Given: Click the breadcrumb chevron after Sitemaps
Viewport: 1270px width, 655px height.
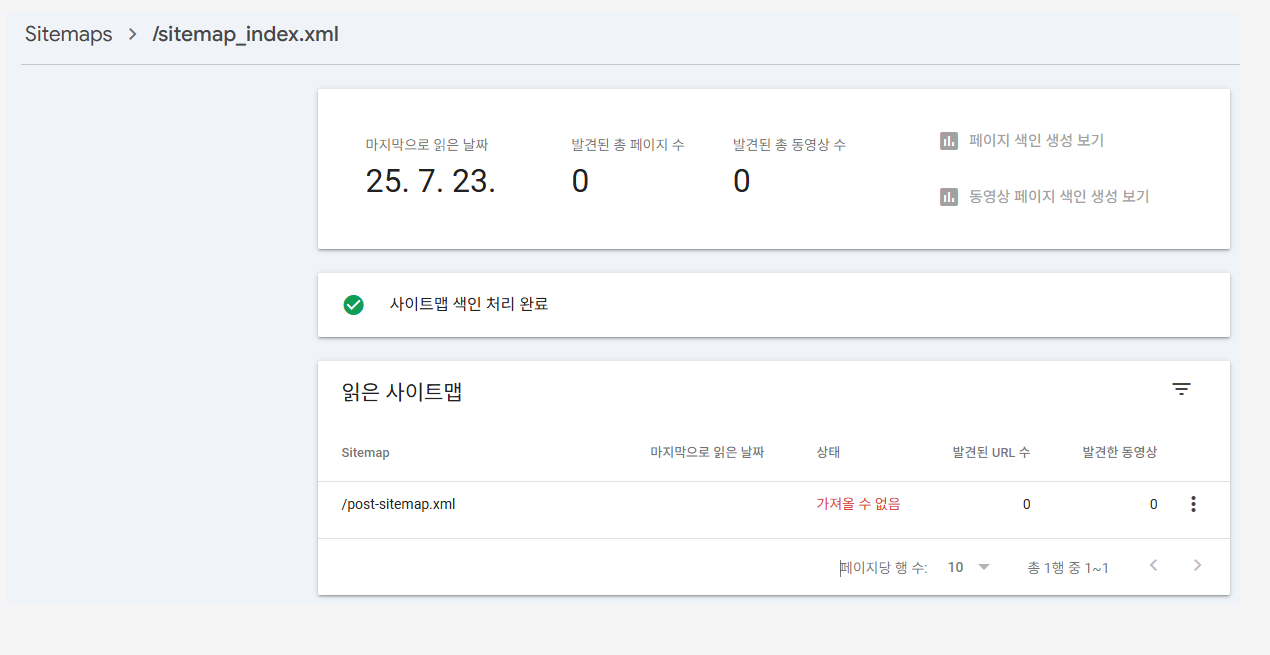Looking at the screenshot, I should pos(131,34).
